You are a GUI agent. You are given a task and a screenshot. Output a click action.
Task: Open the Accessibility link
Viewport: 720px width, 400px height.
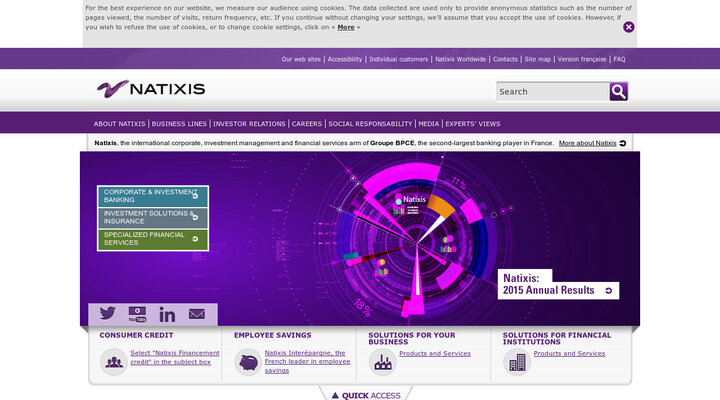tap(345, 59)
